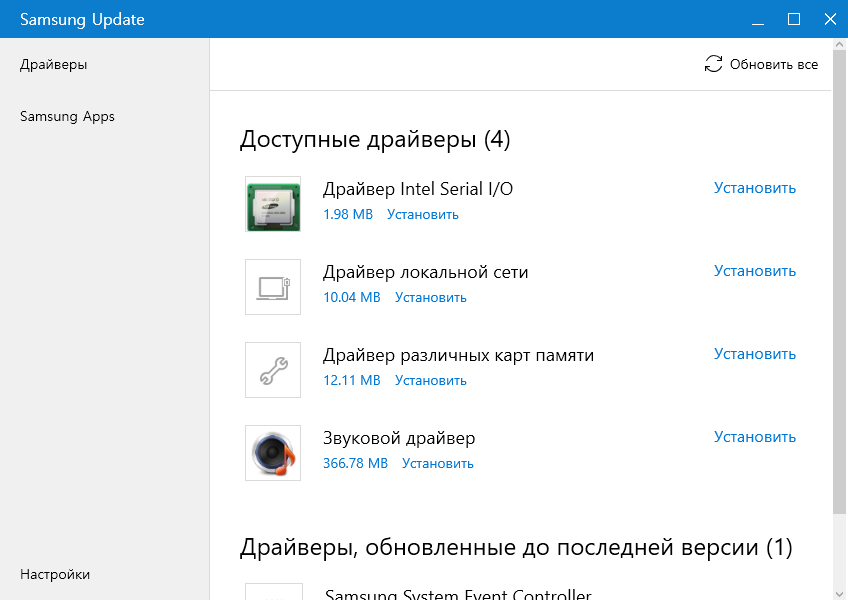Screen dimensions: 848x600
Task: Click the Intel Serial I/O chip icon
Action: click(x=273, y=204)
